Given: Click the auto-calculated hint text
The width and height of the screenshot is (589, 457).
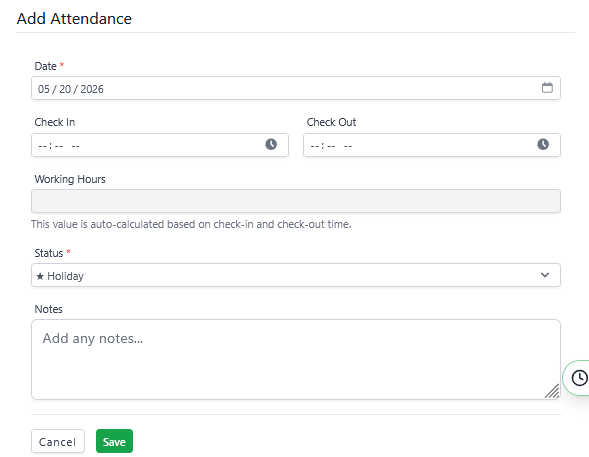Looking at the screenshot, I should (191, 224).
